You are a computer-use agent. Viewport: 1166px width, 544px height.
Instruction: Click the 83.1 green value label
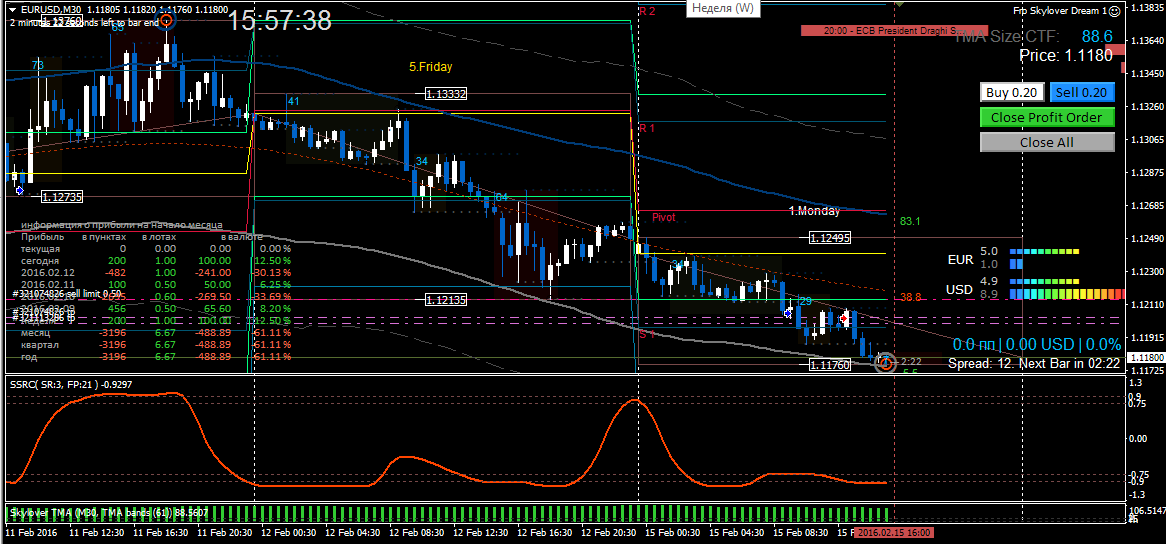910,221
